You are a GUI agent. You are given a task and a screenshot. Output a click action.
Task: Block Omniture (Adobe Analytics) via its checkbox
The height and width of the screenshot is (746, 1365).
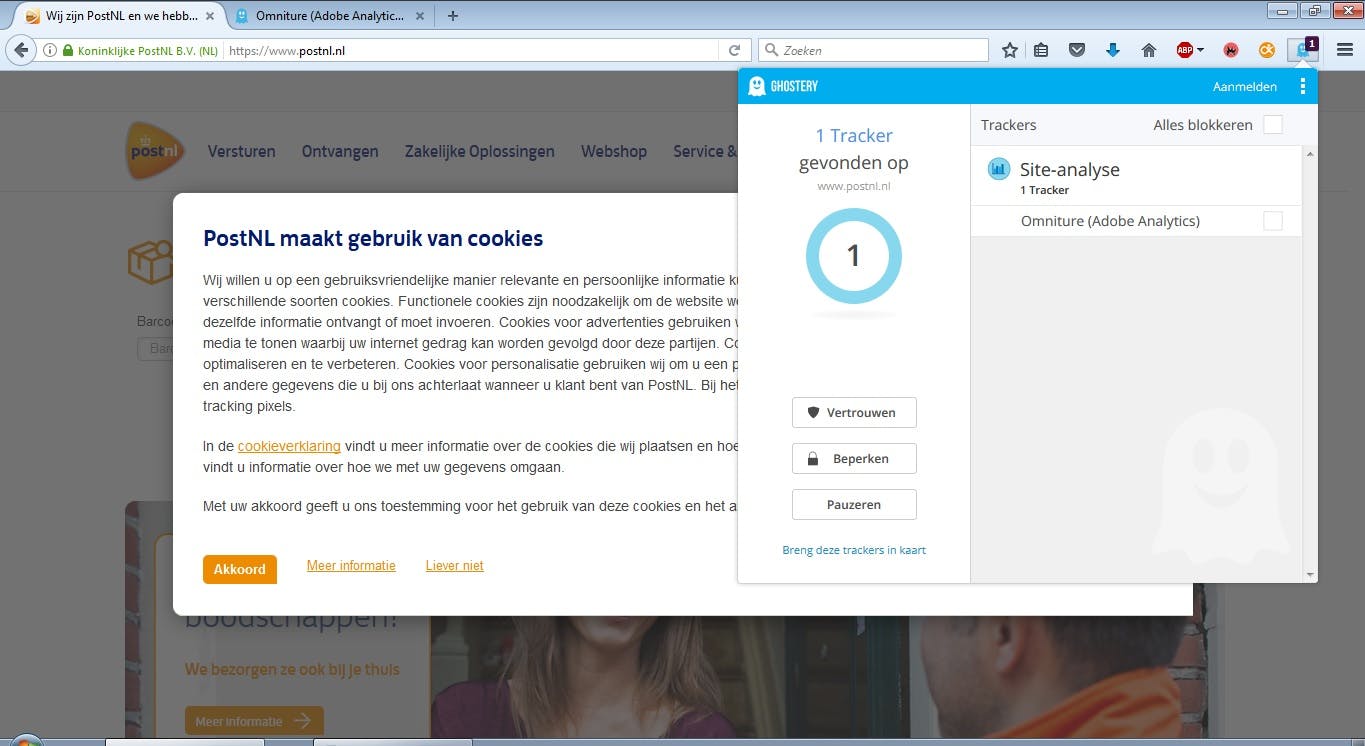click(x=1273, y=221)
